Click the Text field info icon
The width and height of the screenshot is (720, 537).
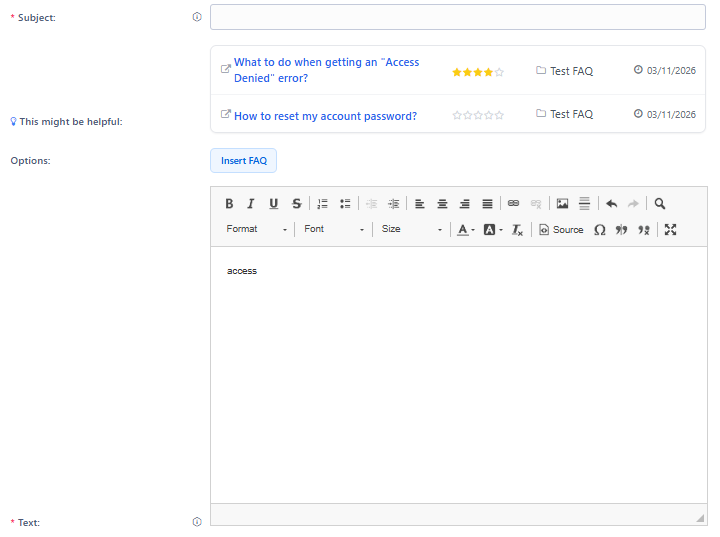click(x=197, y=522)
